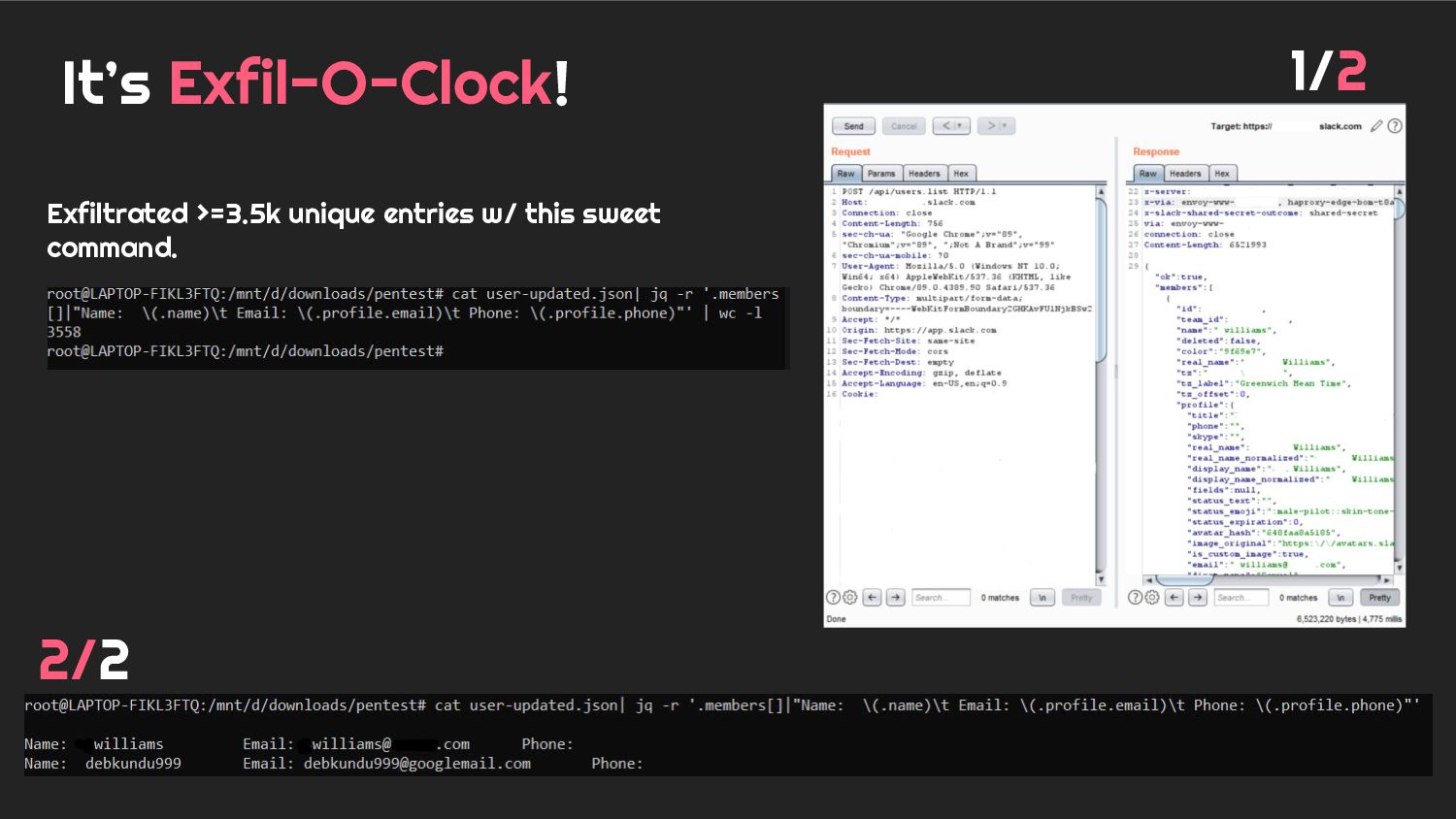Click 'Content-Length: 6521993' response header
This screenshot has width=1456, height=819.
point(1205,245)
